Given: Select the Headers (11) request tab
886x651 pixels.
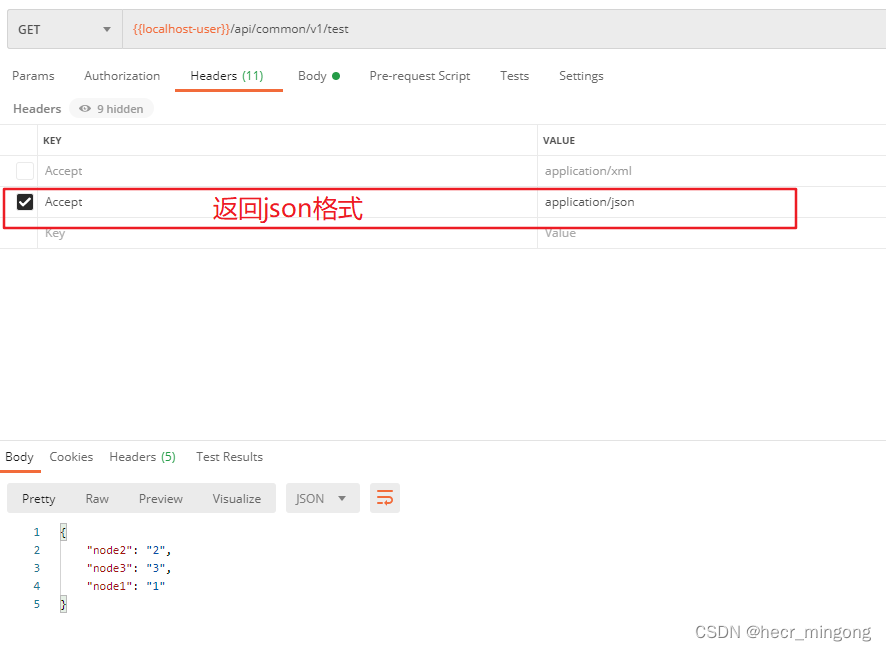Looking at the screenshot, I should (x=227, y=76).
